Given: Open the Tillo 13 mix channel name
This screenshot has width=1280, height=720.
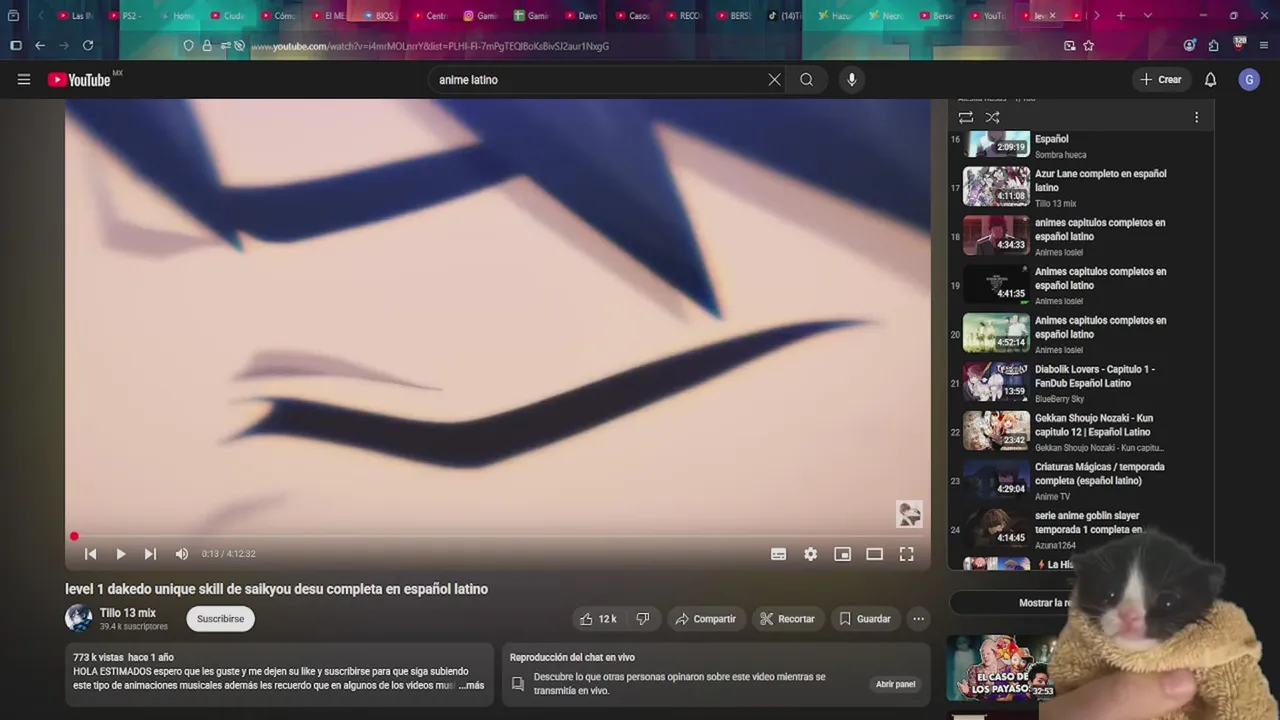Looking at the screenshot, I should pyautogui.click(x=128, y=613).
